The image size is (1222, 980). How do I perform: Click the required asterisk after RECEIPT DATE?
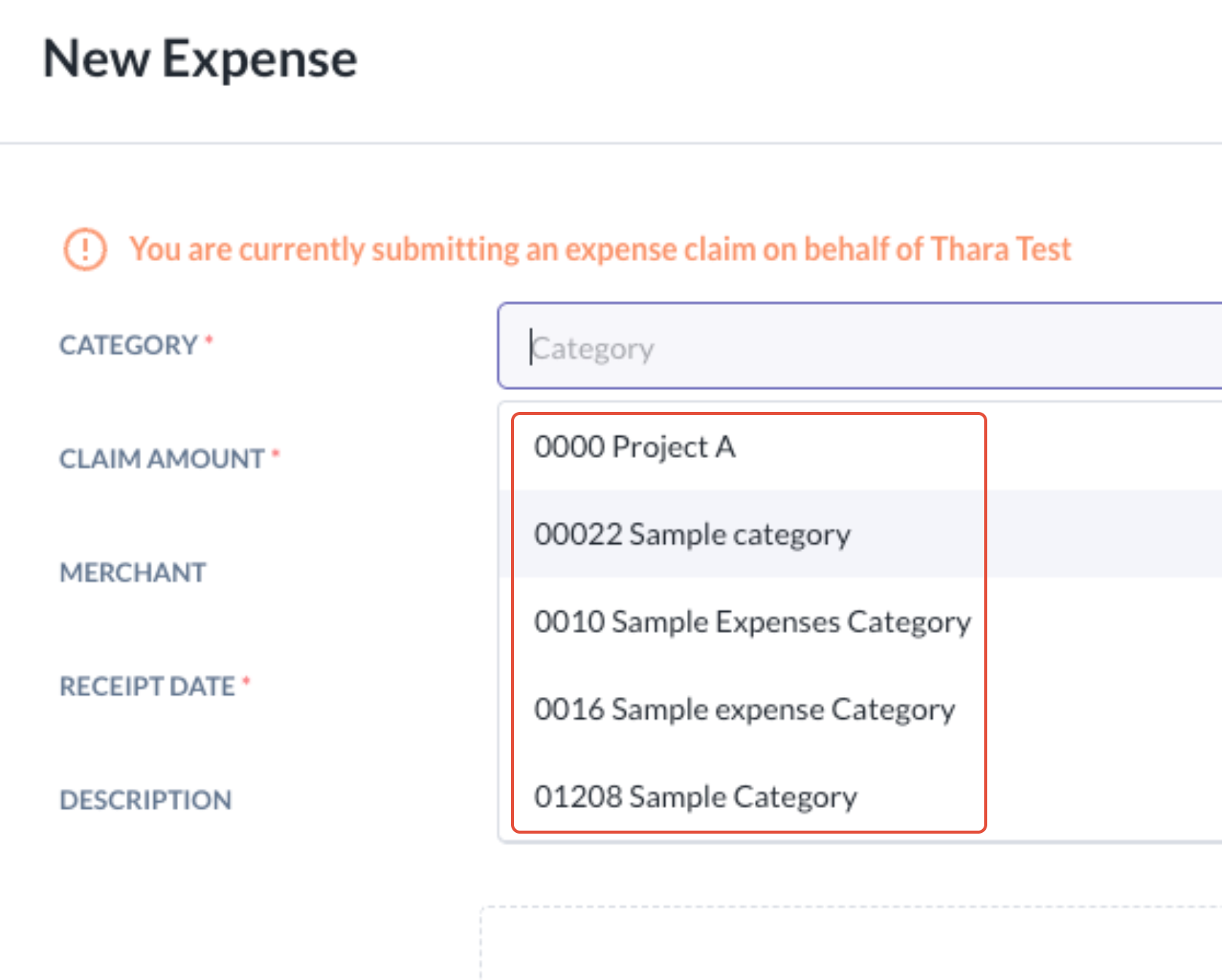(x=246, y=682)
